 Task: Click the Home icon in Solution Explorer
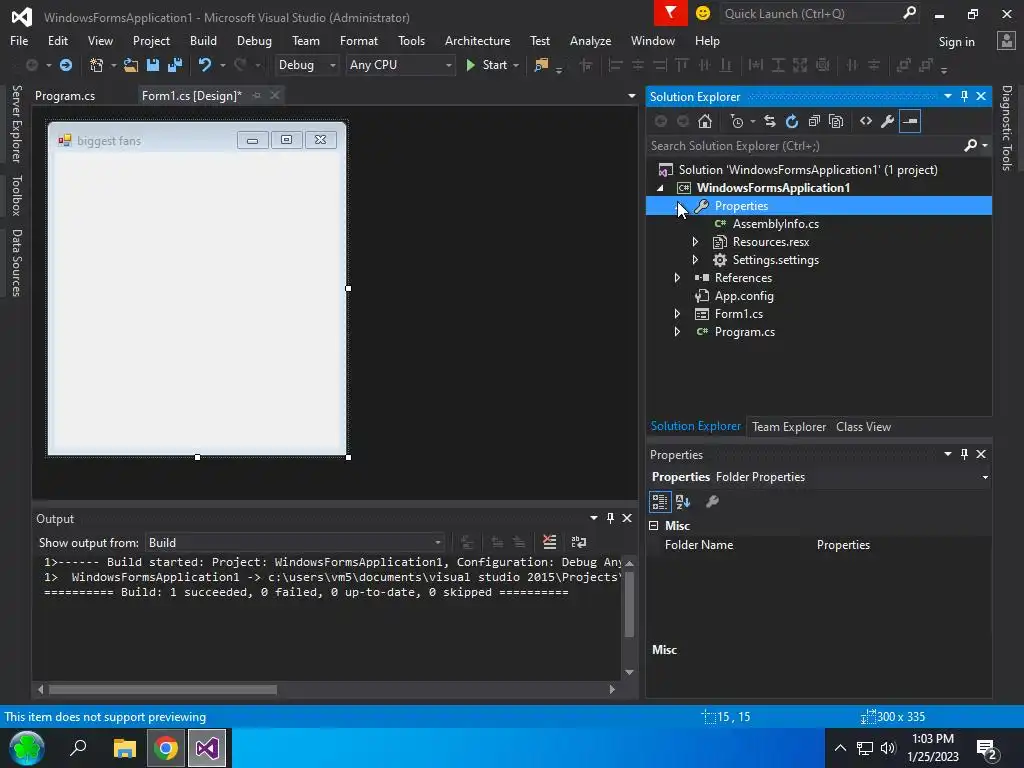705,121
